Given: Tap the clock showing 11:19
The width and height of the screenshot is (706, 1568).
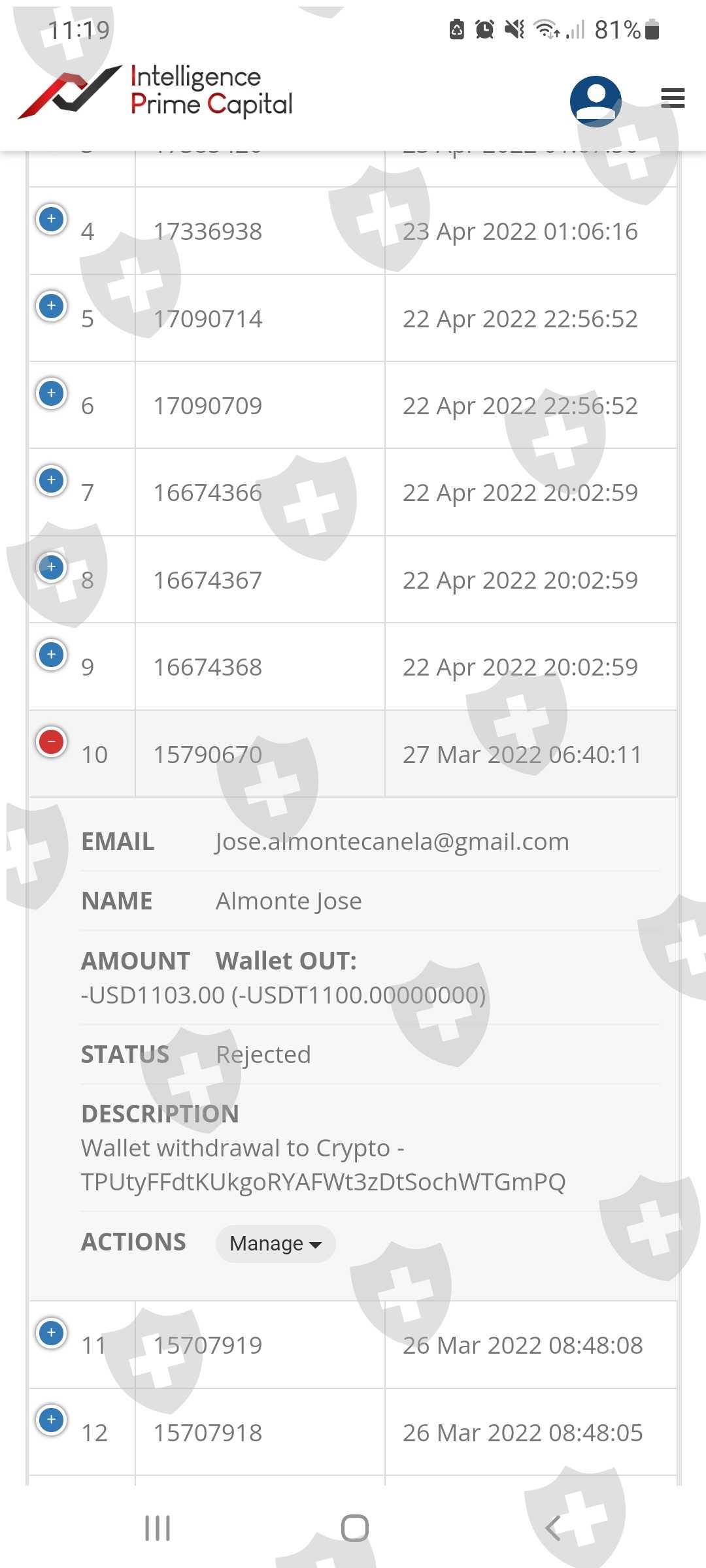Looking at the screenshot, I should [79, 30].
